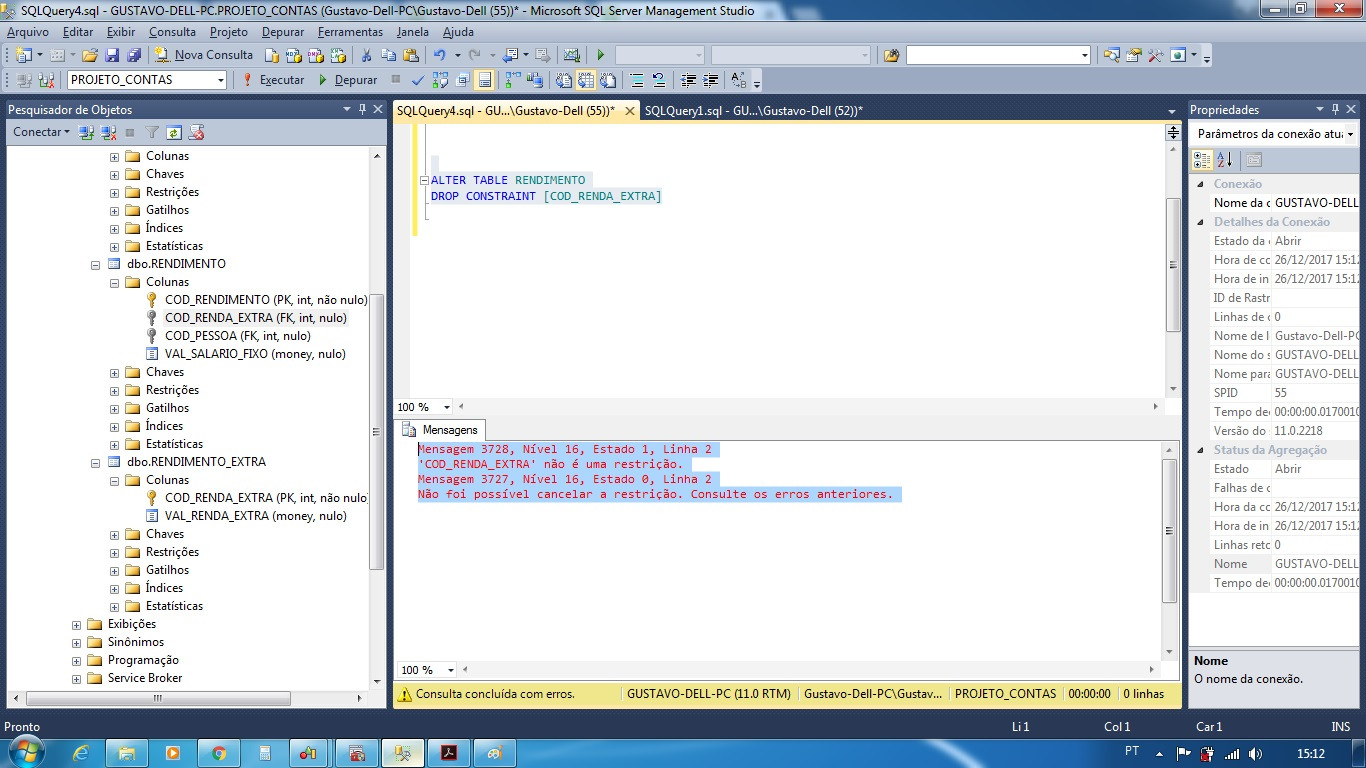Click the Object Explorer horizontal scrollbar

[158, 698]
